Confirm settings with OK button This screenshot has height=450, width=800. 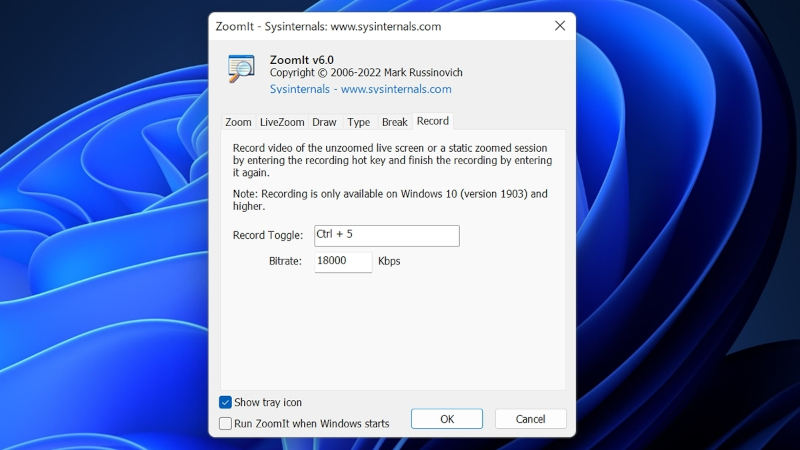pyautogui.click(x=447, y=419)
